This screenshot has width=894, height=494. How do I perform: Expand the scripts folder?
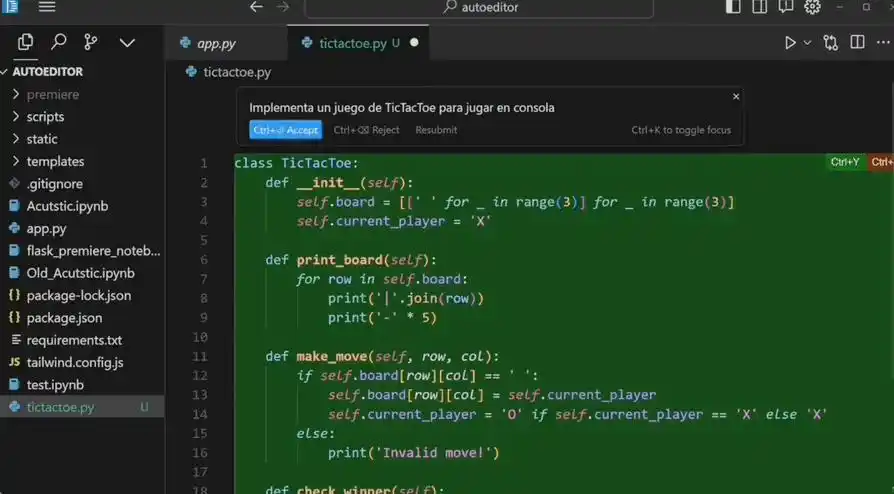(x=45, y=117)
